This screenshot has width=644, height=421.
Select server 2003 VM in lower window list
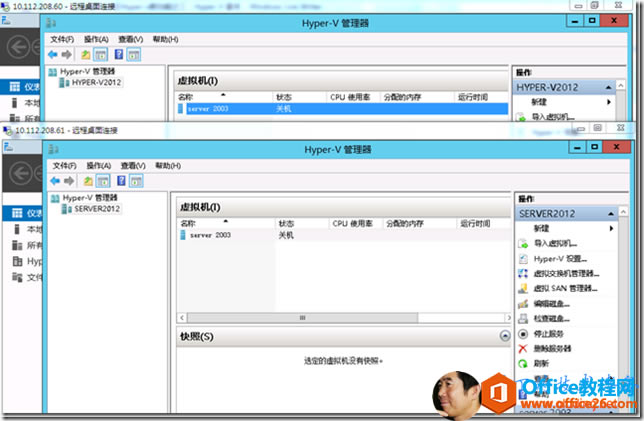coord(344,235)
